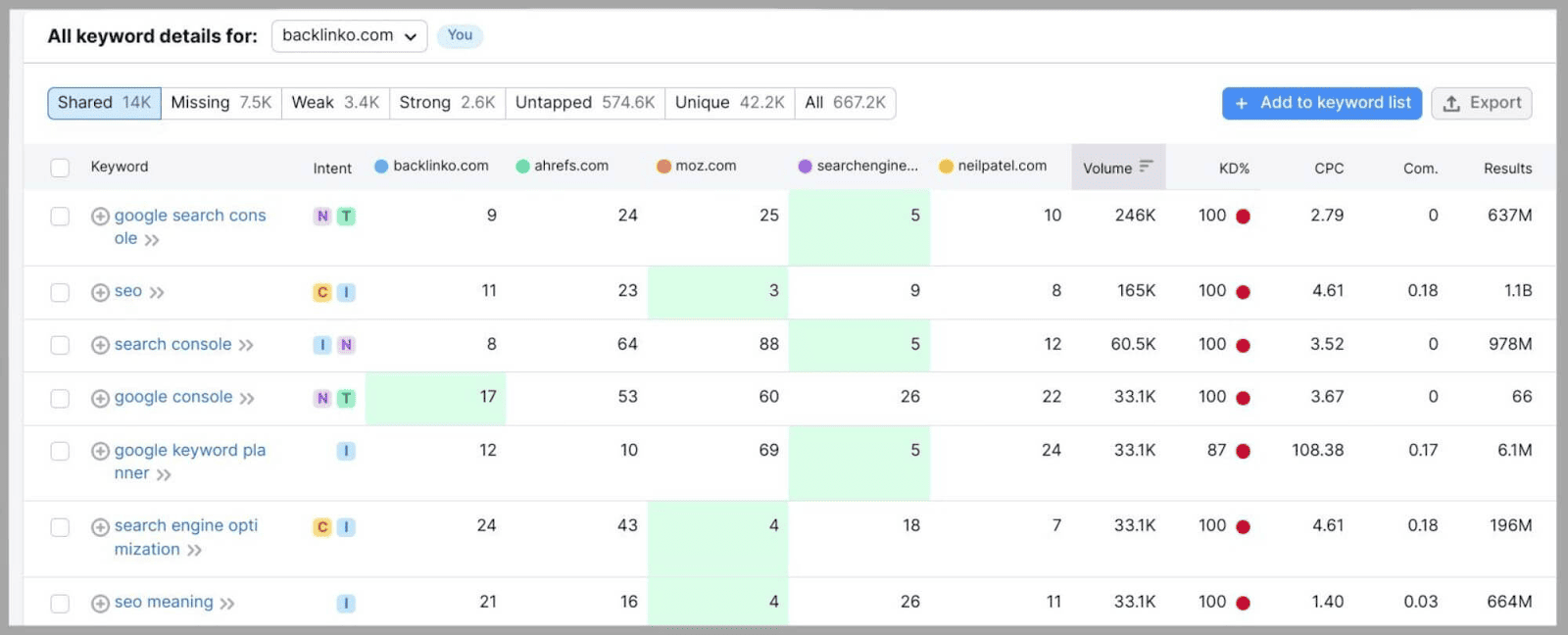This screenshot has width=1568, height=635.
Task: Click the KD% column header
Action: point(1234,169)
